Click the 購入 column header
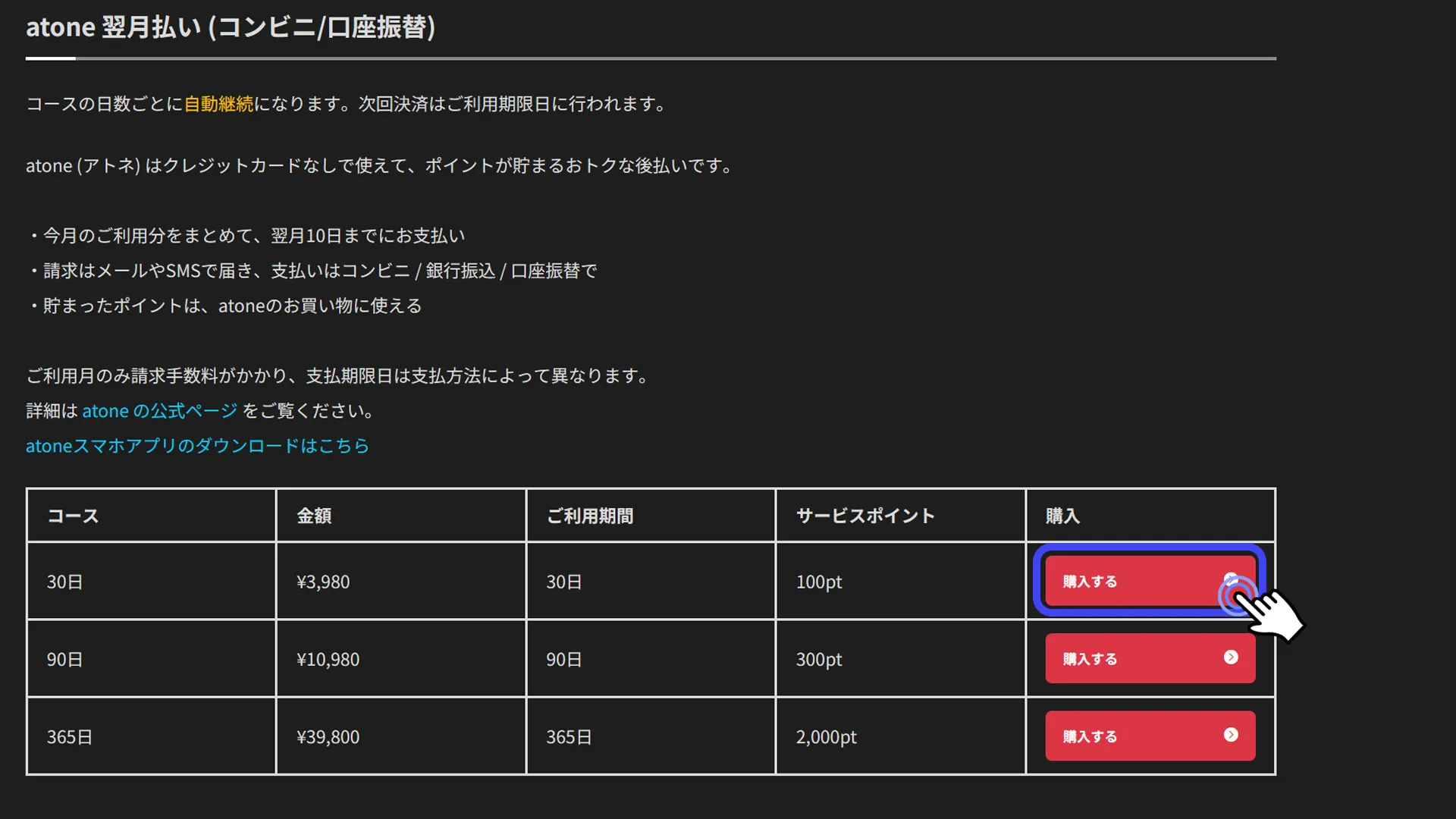 click(x=1062, y=516)
